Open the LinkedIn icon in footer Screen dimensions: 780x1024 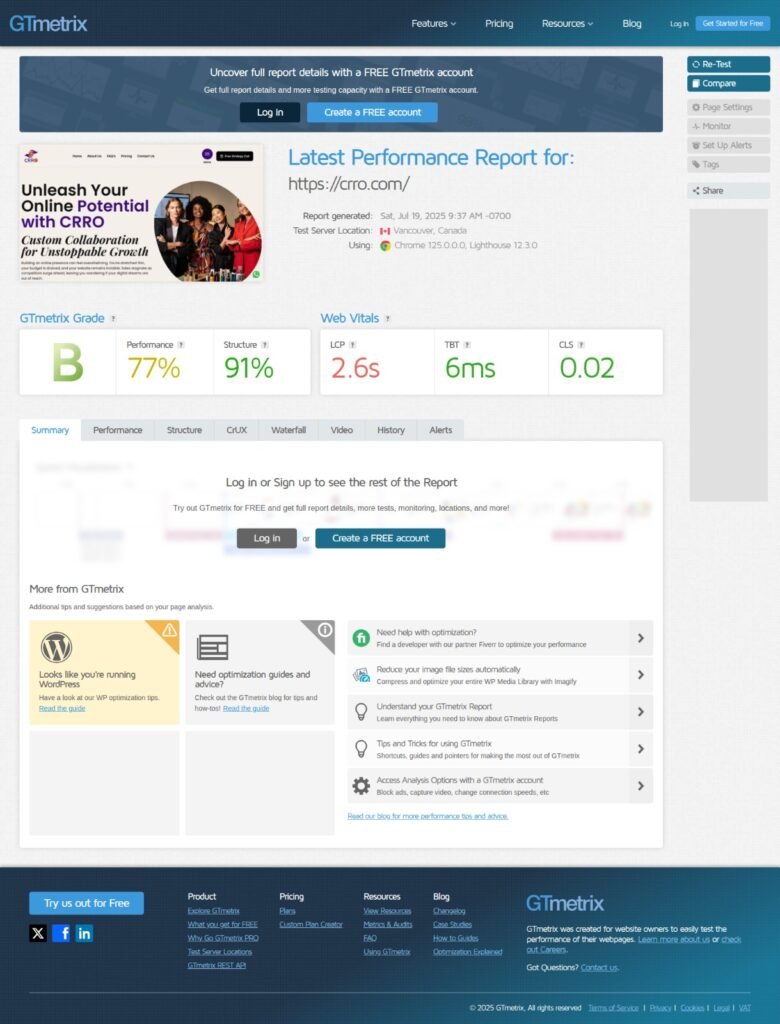click(84, 933)
